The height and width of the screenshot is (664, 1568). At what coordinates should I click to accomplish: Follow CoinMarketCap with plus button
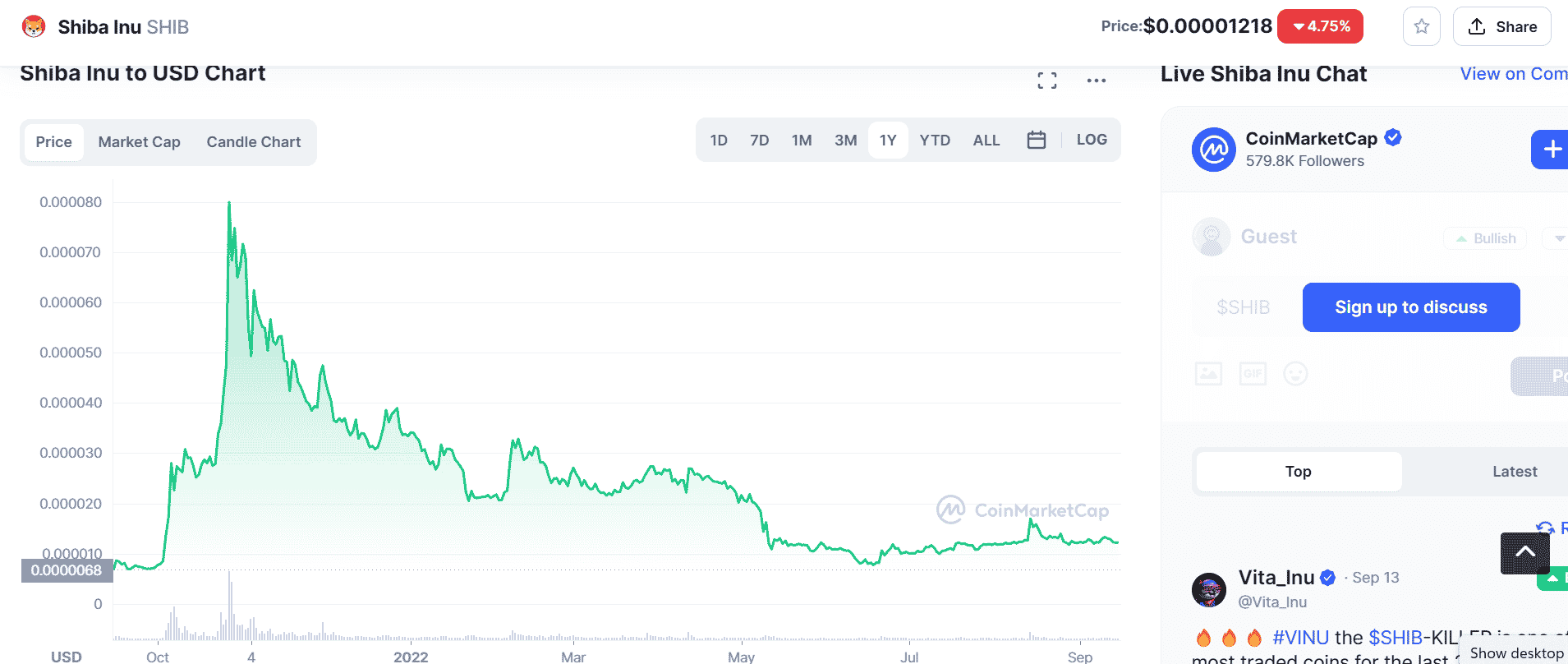click(x=1550, y=150)
